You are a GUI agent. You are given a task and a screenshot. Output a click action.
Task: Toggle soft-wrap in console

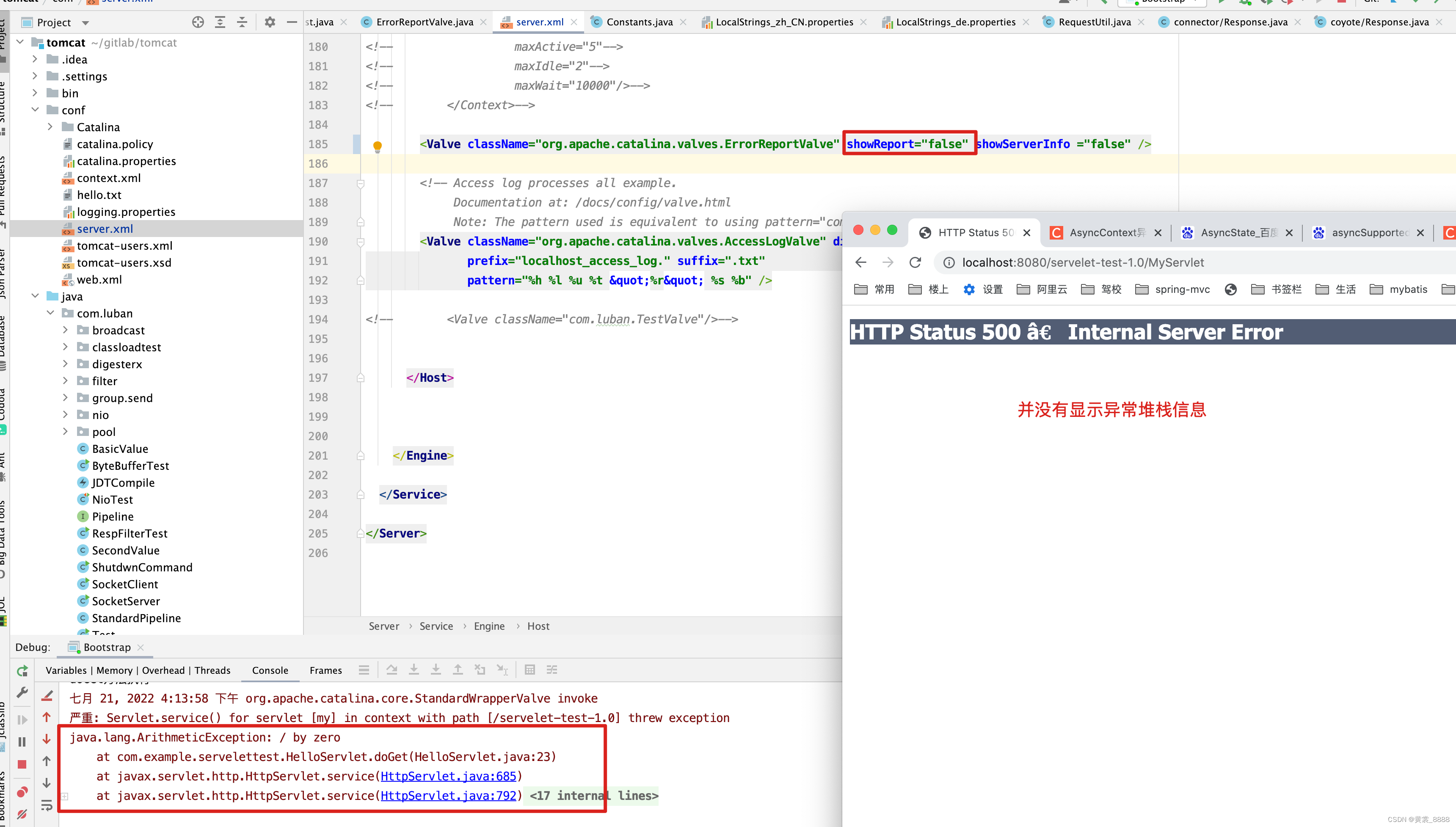pyautogui.click(x=47, y=805)
